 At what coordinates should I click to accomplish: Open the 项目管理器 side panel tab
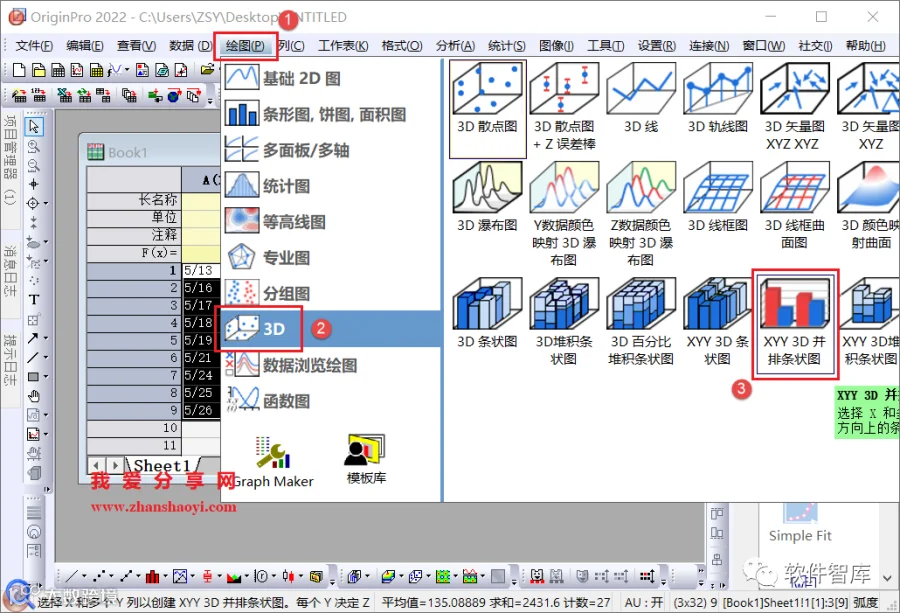(10, 160)
